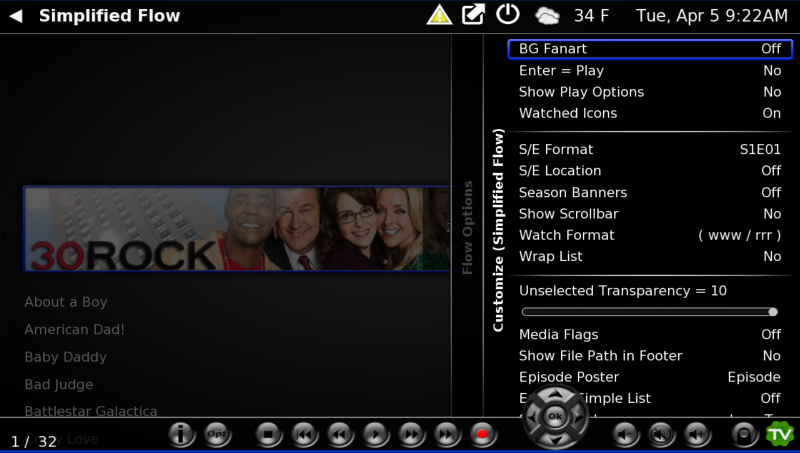Click the Unselected Transparency = 10 label
Image resolution: width=800 pixels, height=453 pixels.
(x=623, y=291)
